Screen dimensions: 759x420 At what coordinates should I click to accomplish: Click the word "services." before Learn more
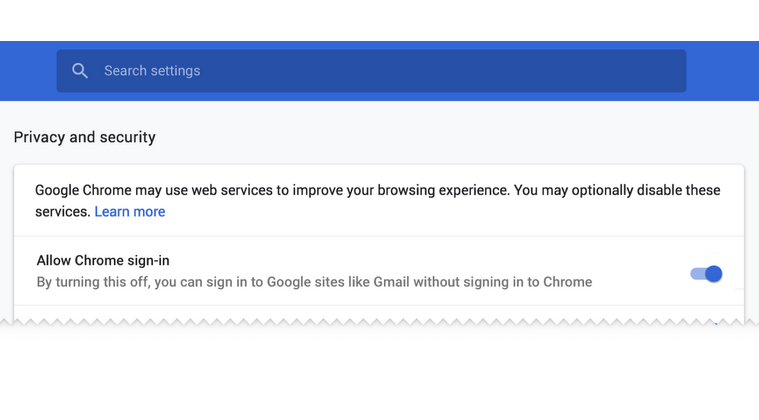[62, 211]
